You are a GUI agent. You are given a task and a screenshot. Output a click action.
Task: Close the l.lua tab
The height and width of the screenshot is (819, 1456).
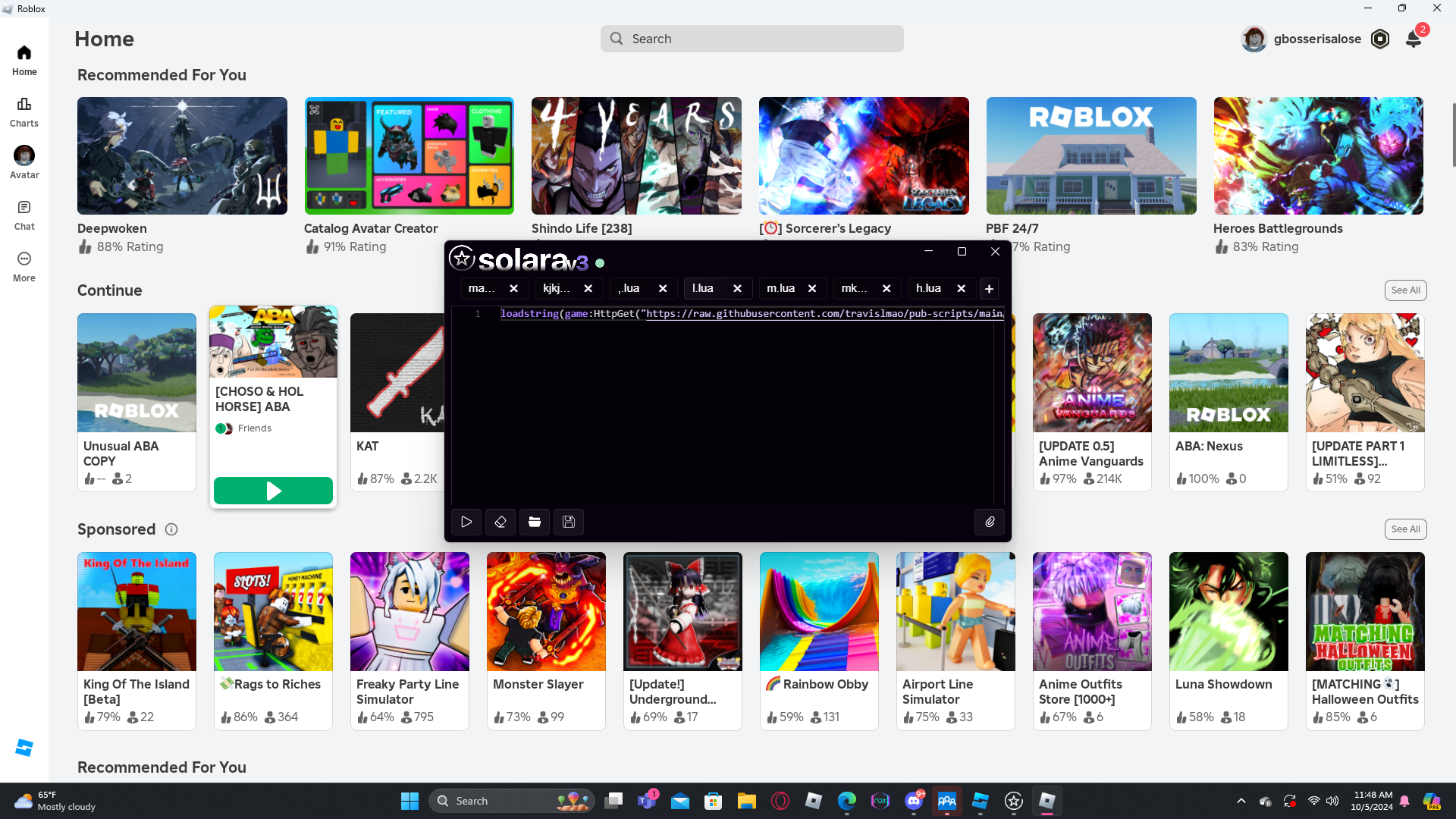click(737, 289)
